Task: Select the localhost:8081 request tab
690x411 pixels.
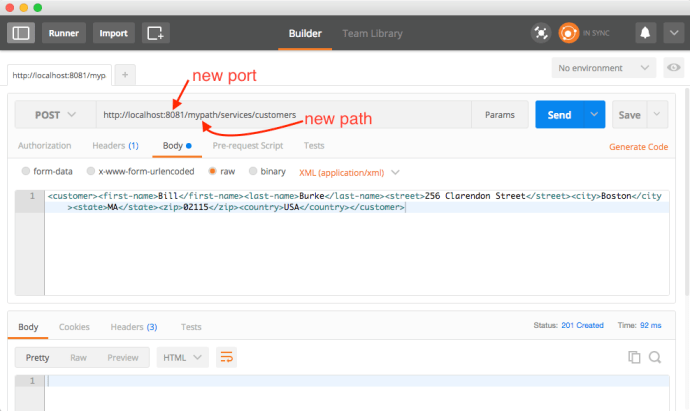Action: 59,75
